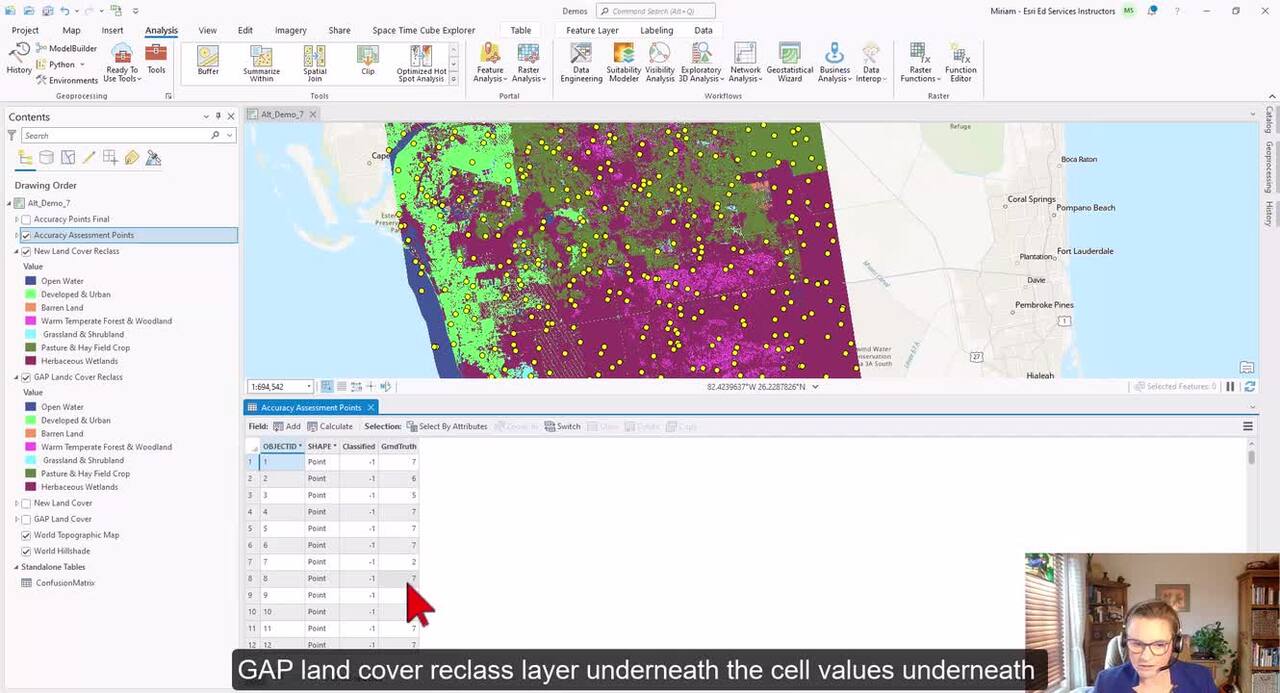The height and width of the screenshot is (693, 1280).
Task: Switch to the Imagery ribbon tab
Action: [290, 30]
